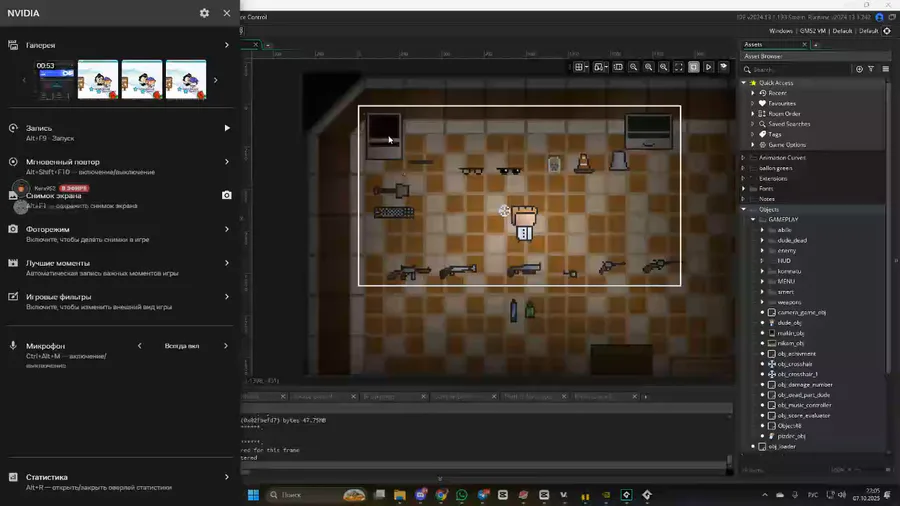This screenshot has width=900, height=506.
Task: Collapse the Quick Access group
Action: tap(744, 83)
